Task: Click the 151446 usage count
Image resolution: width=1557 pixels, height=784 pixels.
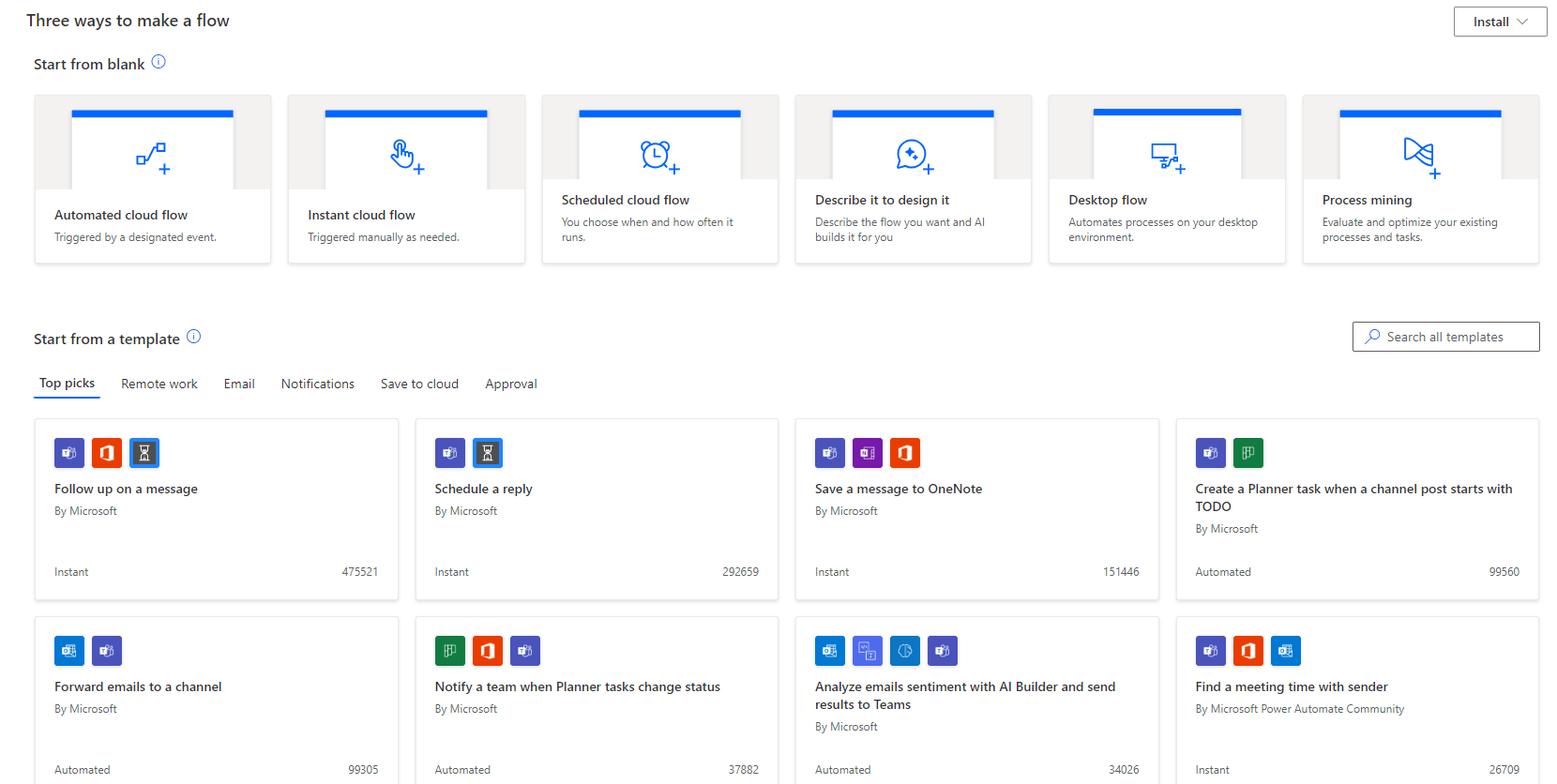Action: point(1121,572)
